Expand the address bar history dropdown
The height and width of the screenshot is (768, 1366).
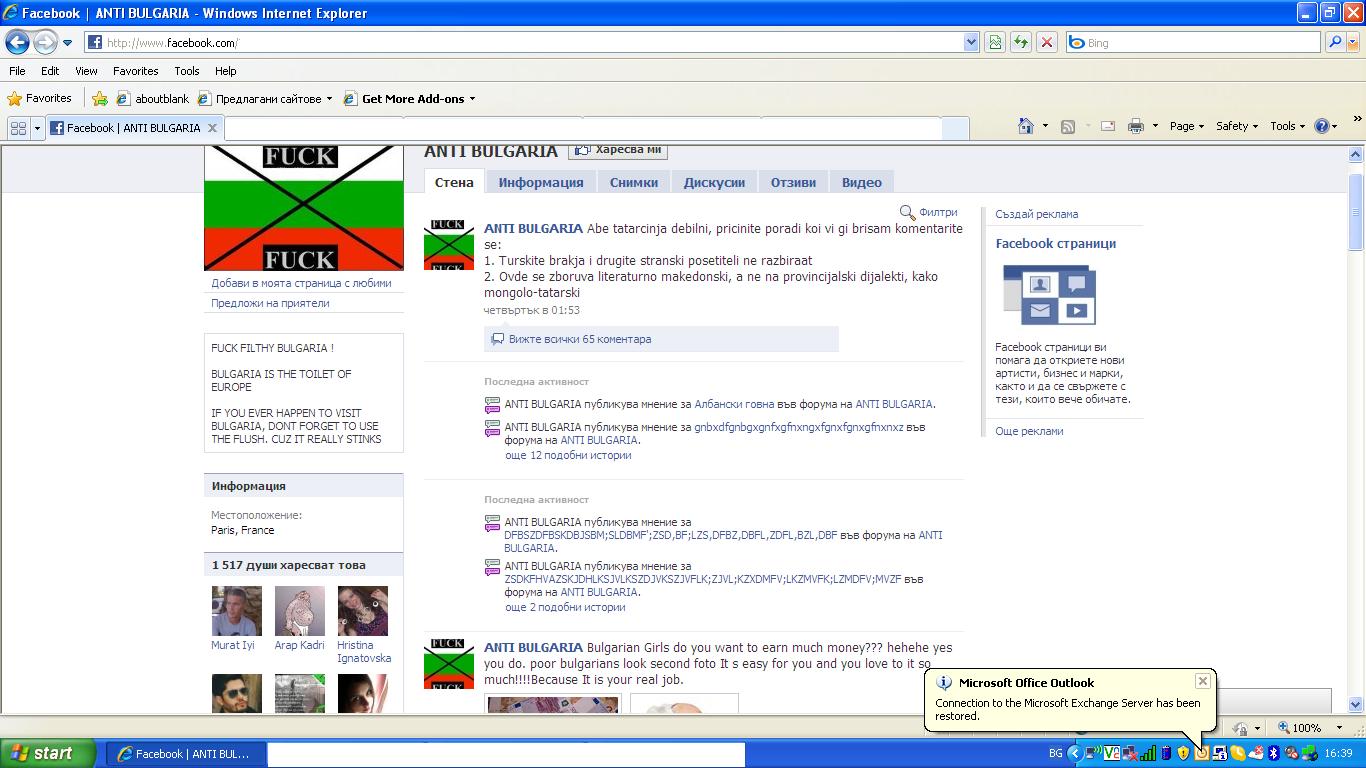[971, 43]
